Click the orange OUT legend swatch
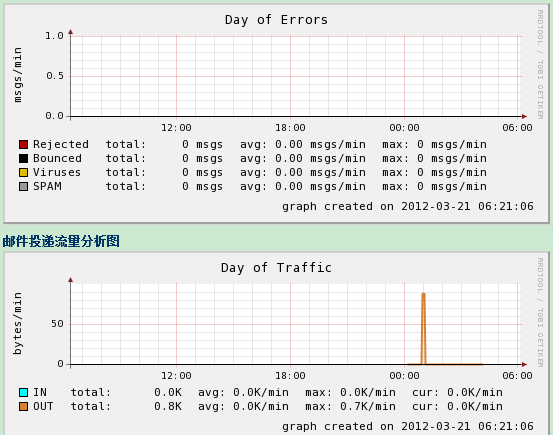The width and height of the screenshot is (553, 435). pyautogui.click(x=23, y=406)
